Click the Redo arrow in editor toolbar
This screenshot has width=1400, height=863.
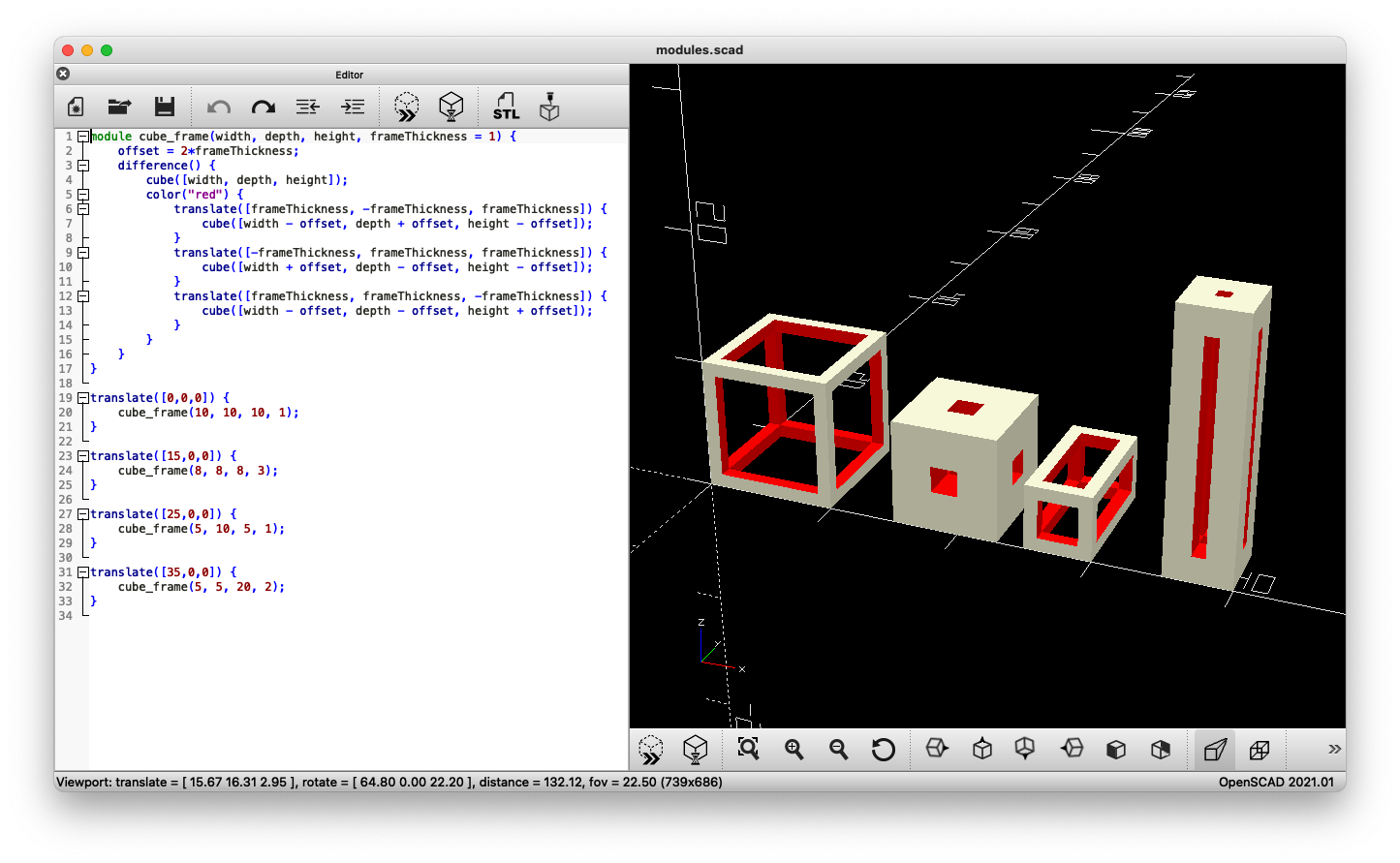pos(263,108)
